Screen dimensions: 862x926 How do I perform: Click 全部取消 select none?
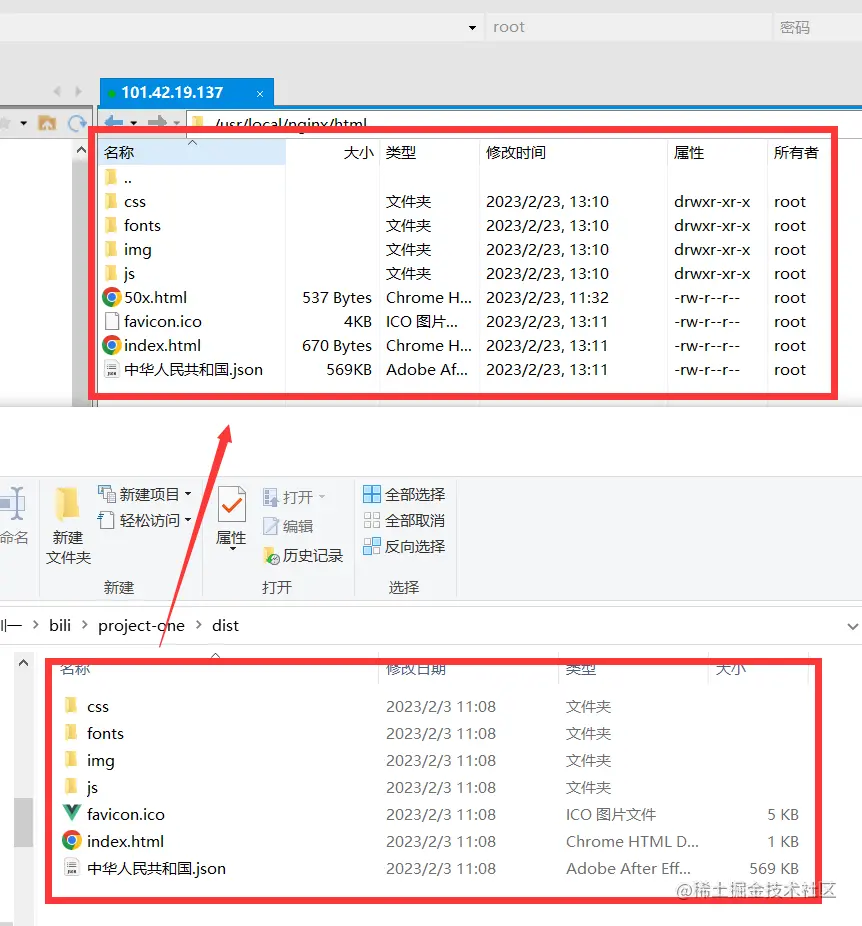click(404, 520)
